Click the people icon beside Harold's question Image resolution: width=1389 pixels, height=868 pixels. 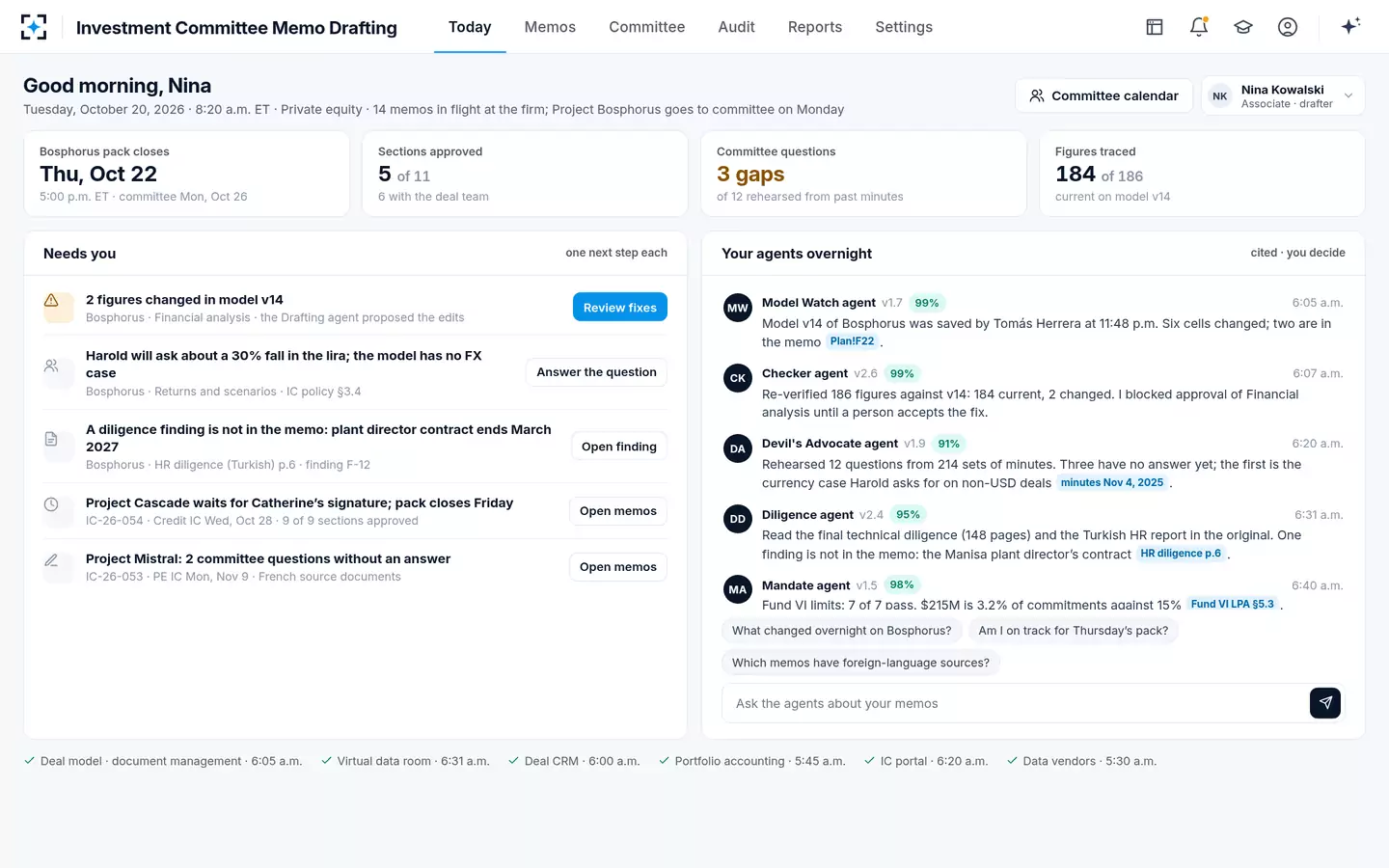(x=52, y=366)
